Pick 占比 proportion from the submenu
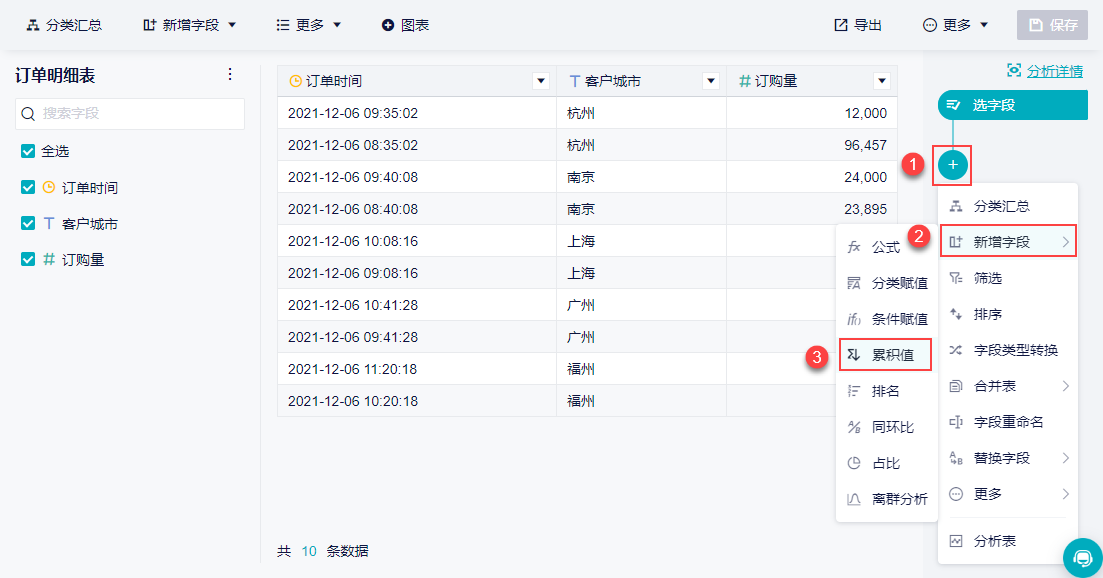 885,463
